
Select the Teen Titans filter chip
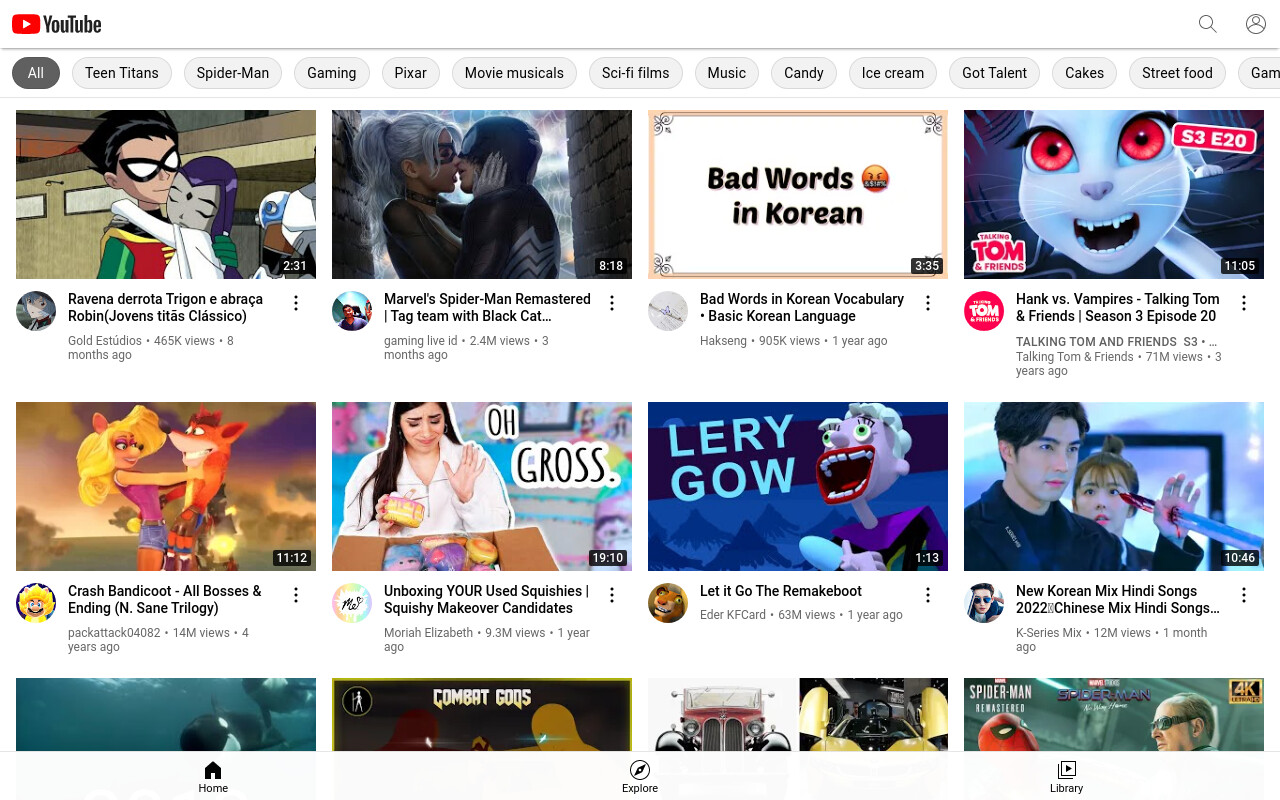[x=122, y=73]
